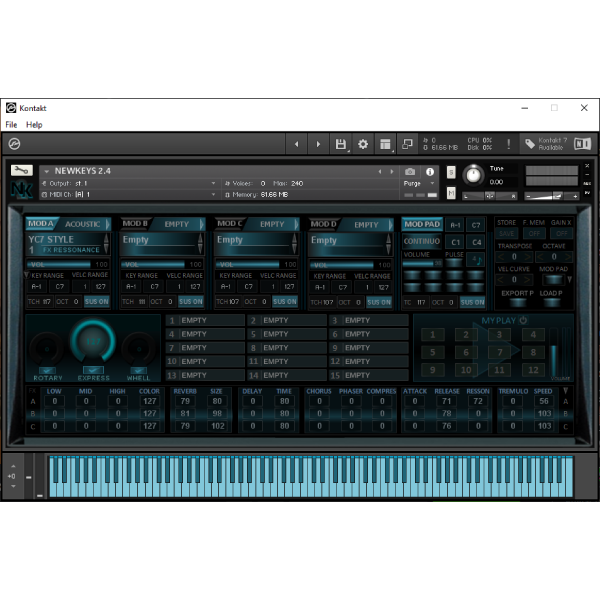
Task: Go to next preset with right arrow
Action: click(318, 144)
